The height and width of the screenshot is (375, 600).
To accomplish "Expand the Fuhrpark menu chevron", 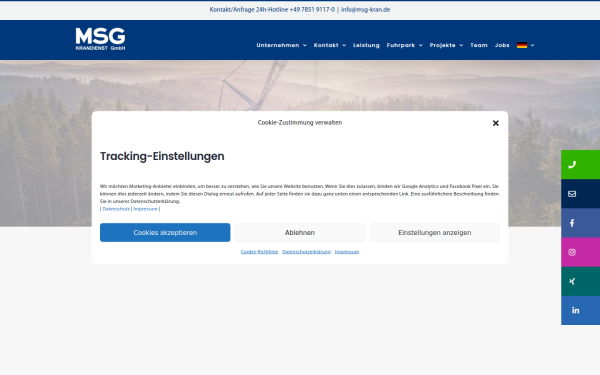I will point(421,45).
